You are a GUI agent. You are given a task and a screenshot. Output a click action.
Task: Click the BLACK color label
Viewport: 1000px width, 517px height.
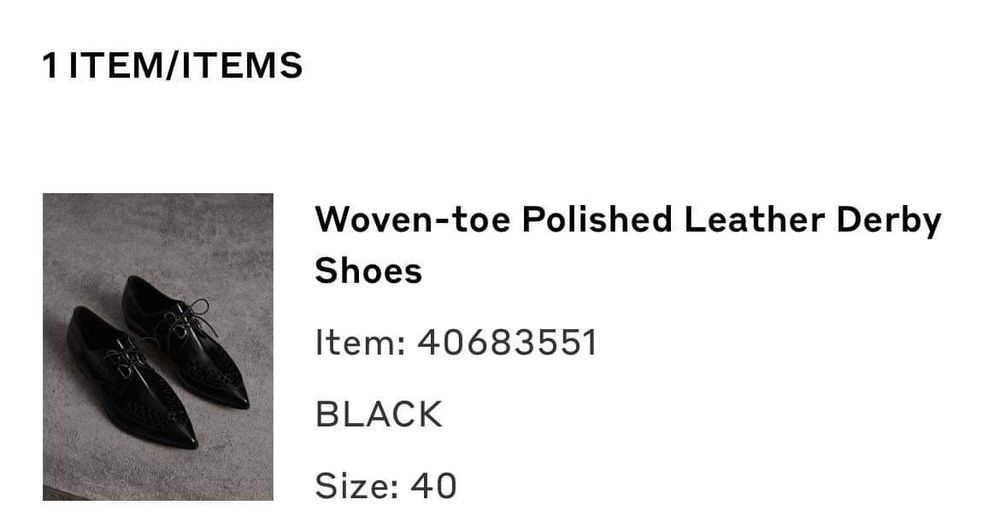click(x=378, y=414)
